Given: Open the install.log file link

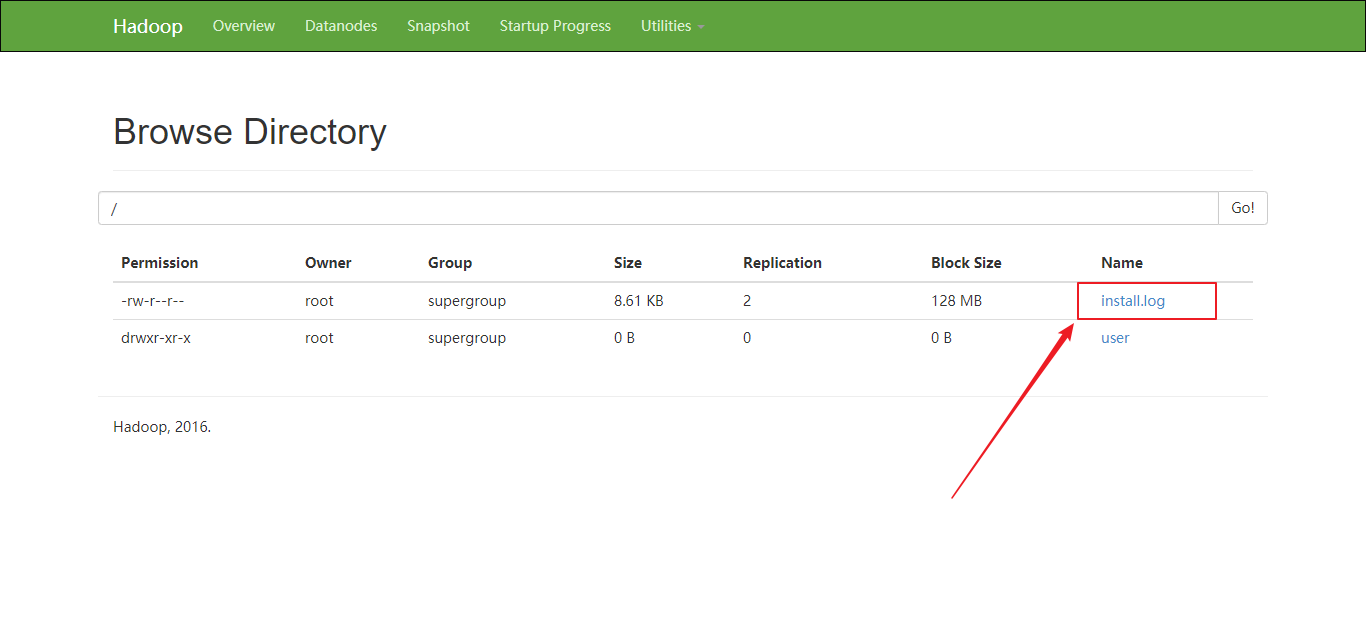Looking at the screenshot, I should 1133,300.
